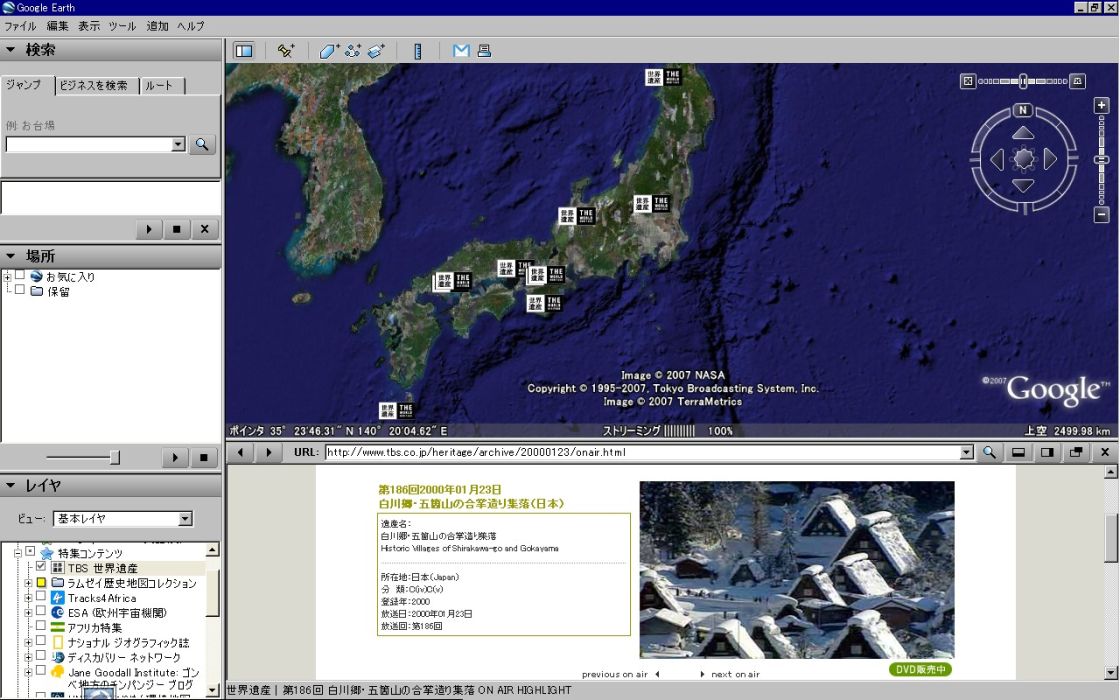Go back in the embedded browser
This screenshot has width=1120, height=700.
241,452
